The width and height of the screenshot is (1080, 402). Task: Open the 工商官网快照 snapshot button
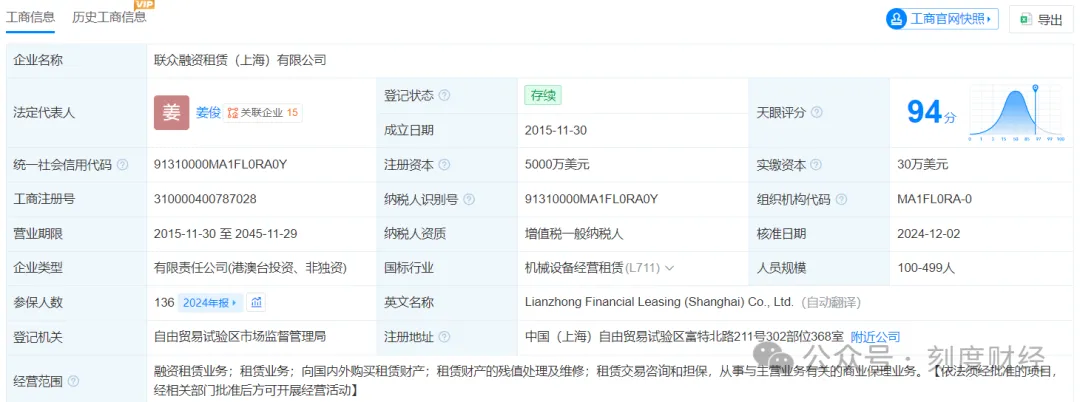[942, 19]
